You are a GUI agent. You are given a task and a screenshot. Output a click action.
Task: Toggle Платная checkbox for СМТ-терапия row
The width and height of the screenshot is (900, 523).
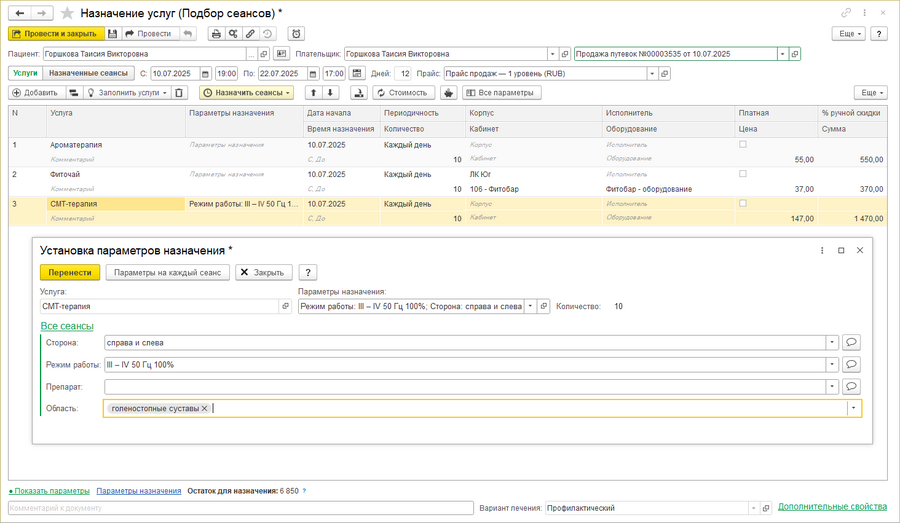(x=742, y=203)
